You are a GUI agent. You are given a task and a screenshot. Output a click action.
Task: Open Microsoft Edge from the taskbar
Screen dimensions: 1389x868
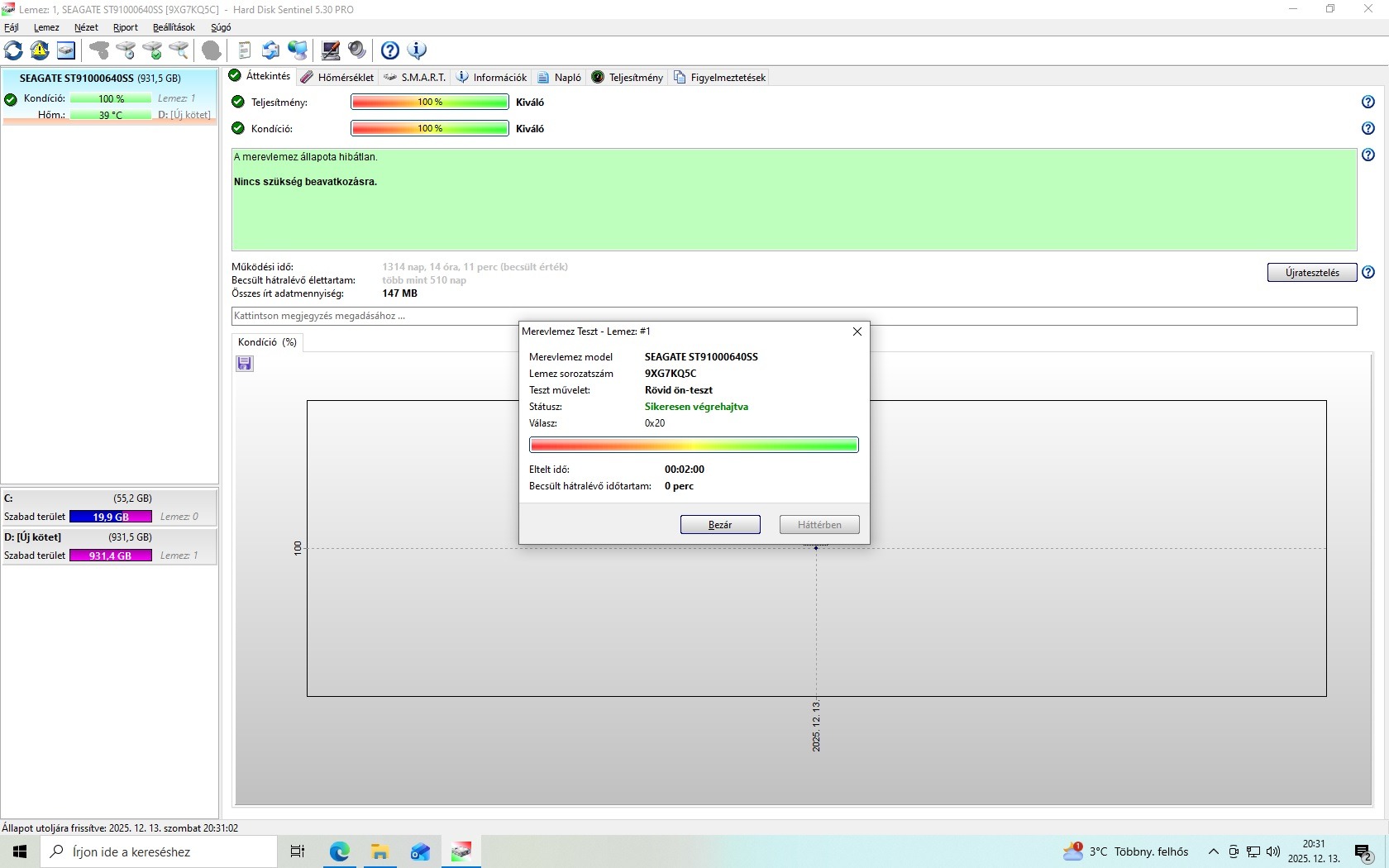[x=339, y=851]
